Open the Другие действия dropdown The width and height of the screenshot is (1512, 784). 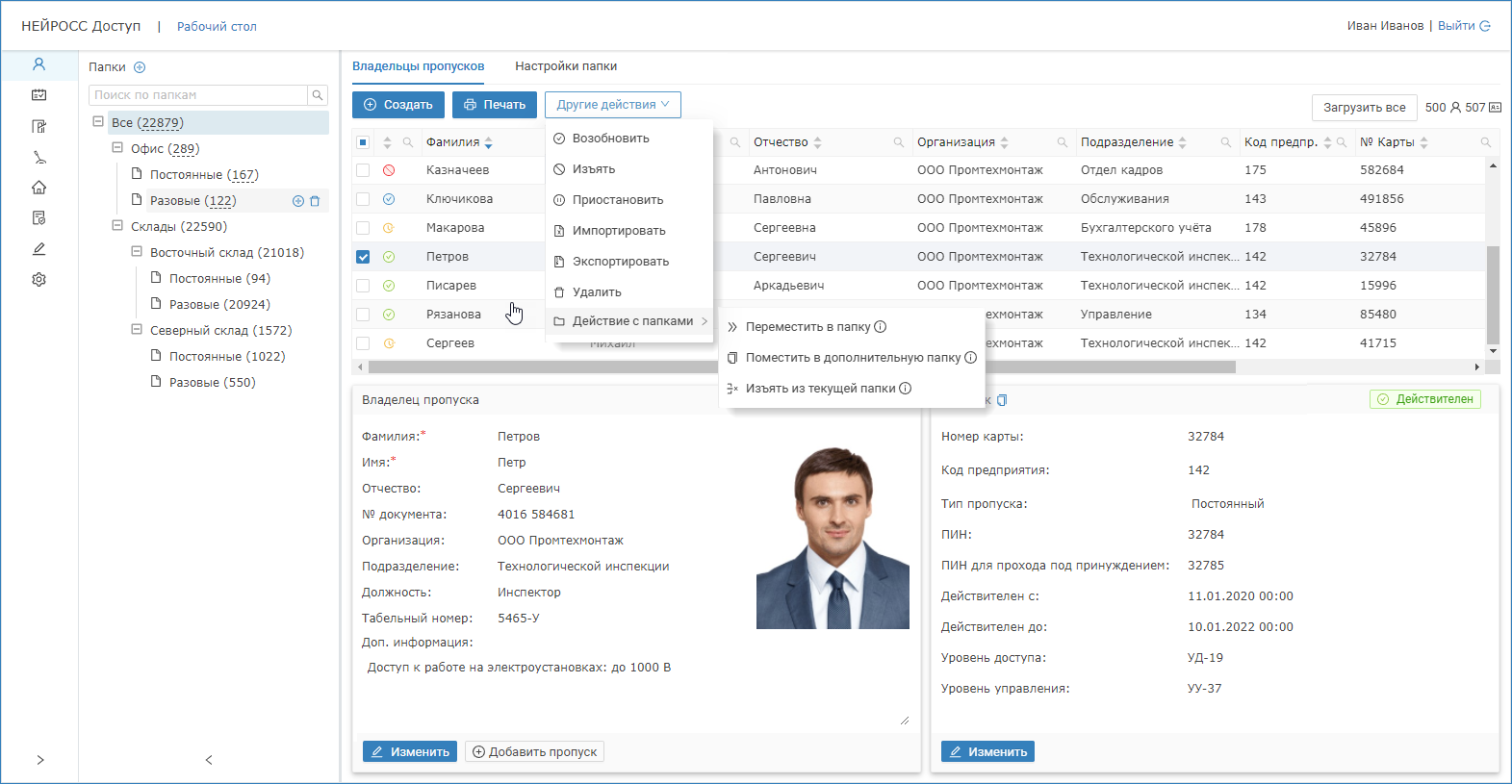(612, 105)
